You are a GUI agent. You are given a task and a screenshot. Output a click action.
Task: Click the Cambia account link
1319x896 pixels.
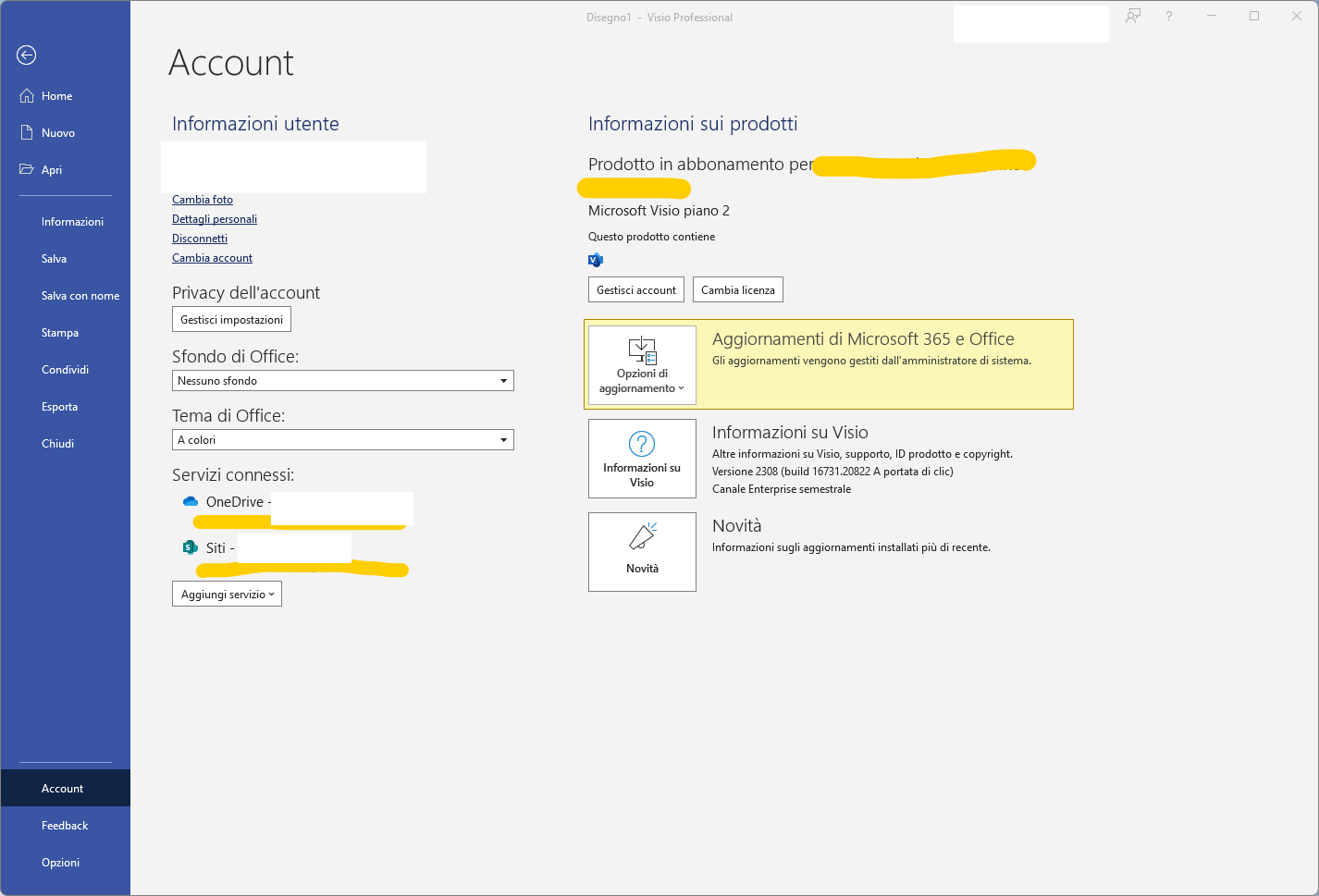pos(212,258)
